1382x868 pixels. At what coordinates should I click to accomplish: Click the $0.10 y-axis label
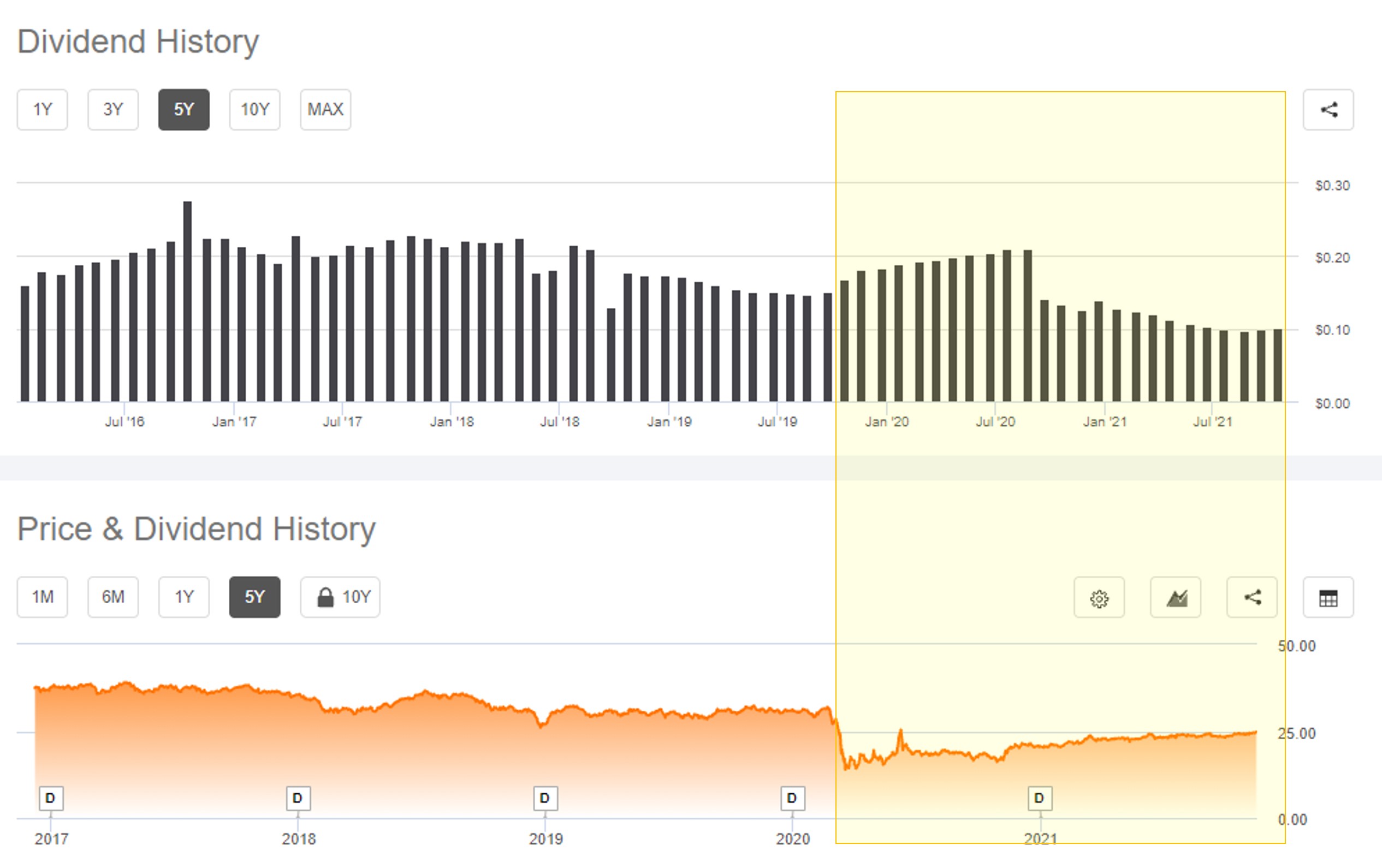pyautogui.click(x=1332, y=330)
